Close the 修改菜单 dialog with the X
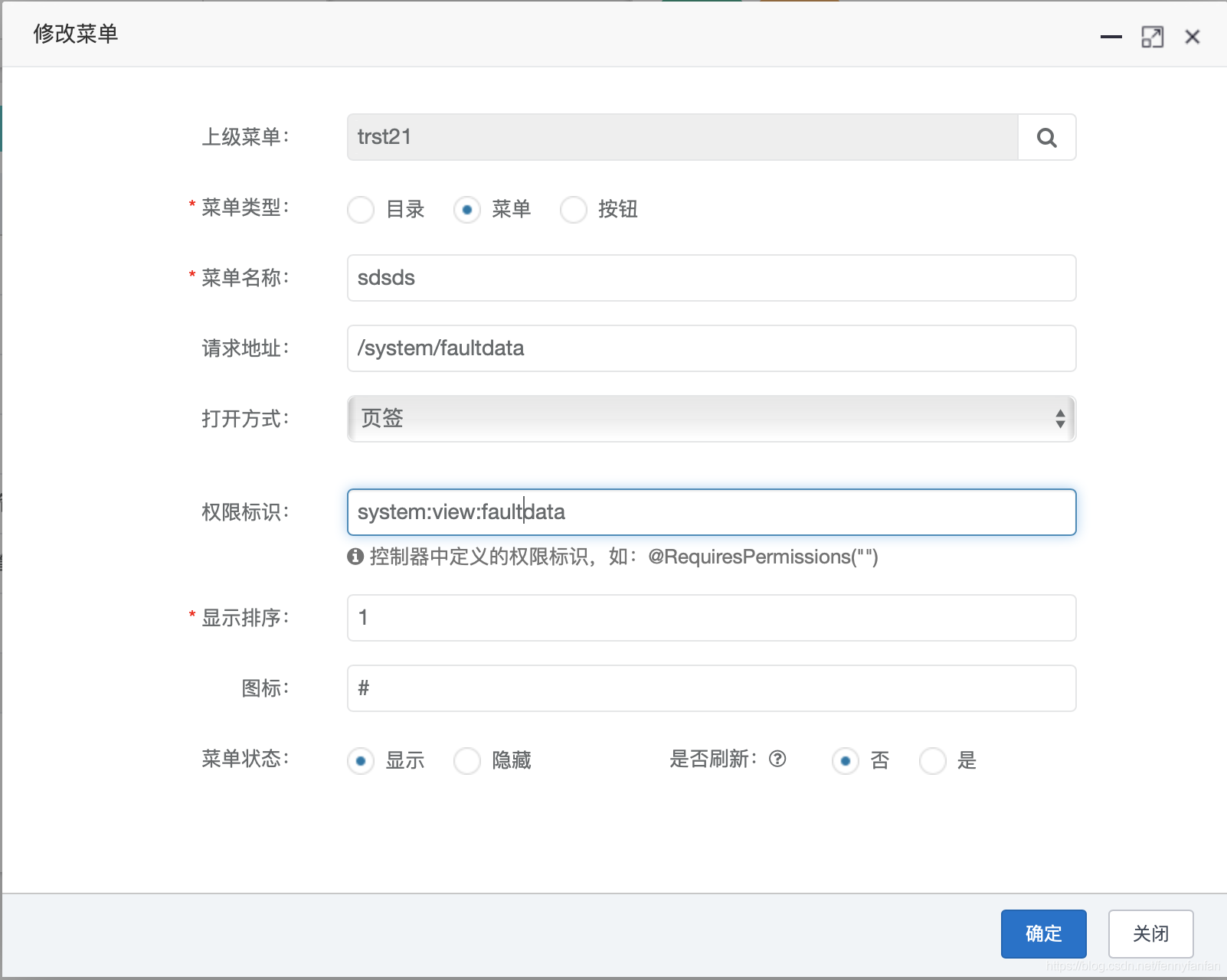Viewport: 1227px width, 980px height. click(x=1192, y=37)
